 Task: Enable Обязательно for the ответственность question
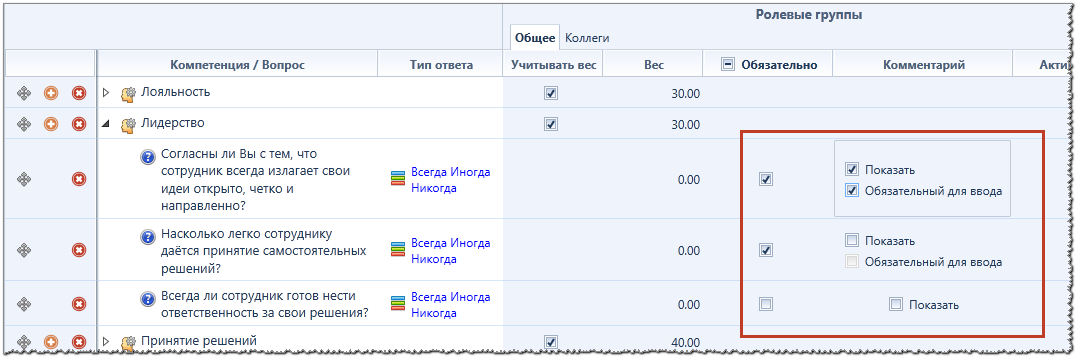coord(765,304)
